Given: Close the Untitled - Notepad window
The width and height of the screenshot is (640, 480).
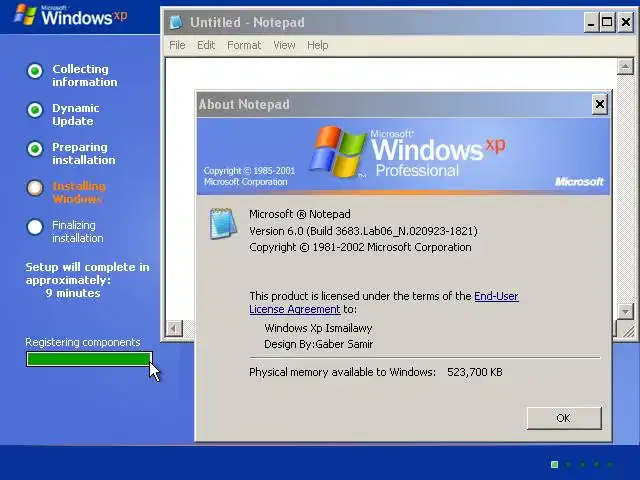Looking at the screenshot, I should [625, 22].
